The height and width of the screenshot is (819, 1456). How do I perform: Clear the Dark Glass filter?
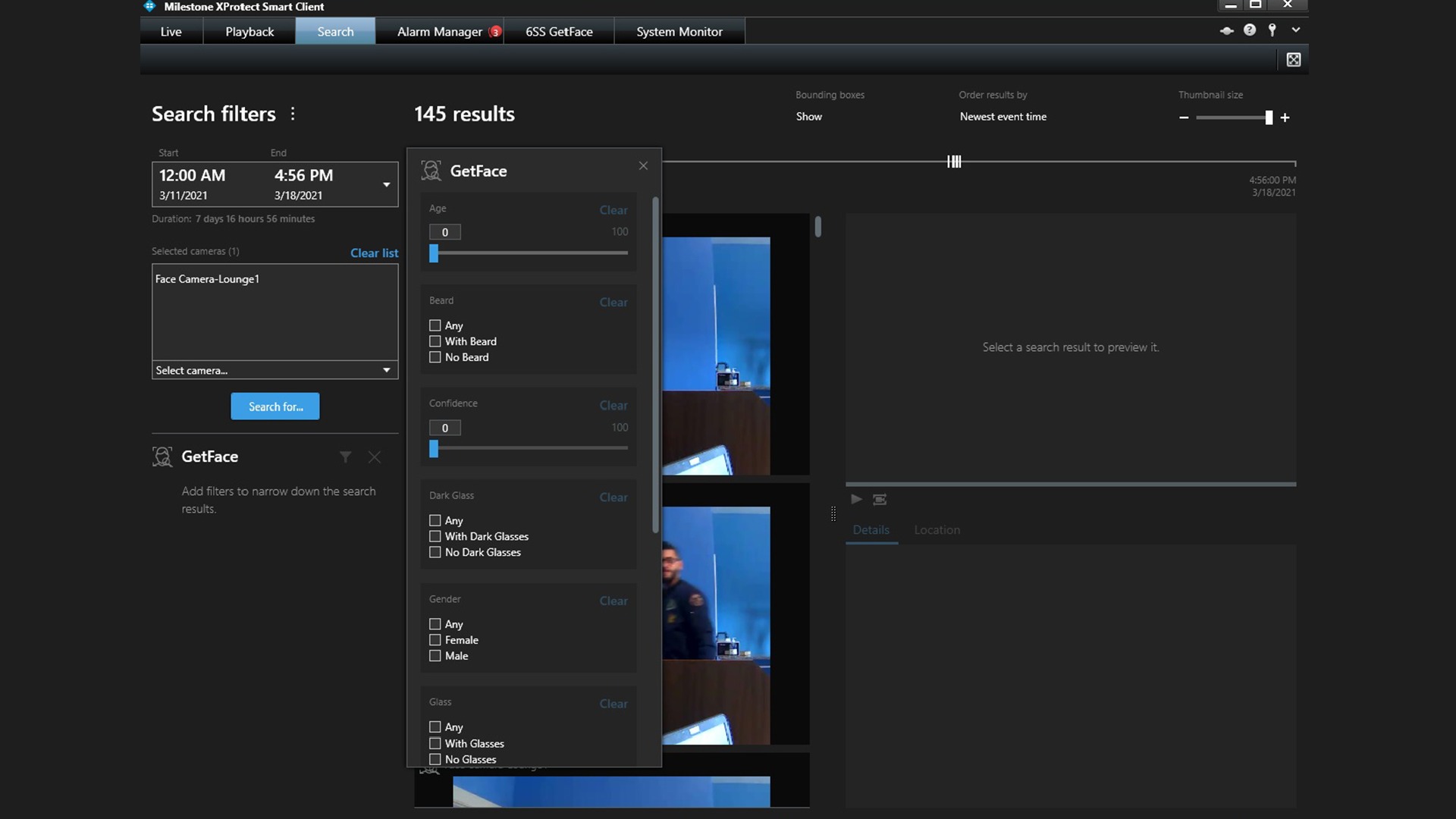click(x=613, y=497)
